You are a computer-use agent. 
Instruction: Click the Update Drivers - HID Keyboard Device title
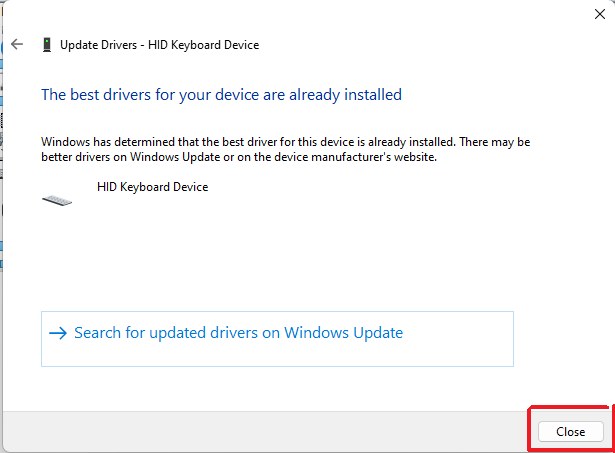(159, 45)
